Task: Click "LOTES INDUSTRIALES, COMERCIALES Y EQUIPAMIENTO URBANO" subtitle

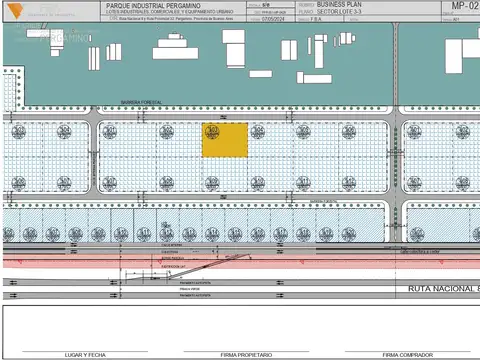Action: click(x=170, y=12)
